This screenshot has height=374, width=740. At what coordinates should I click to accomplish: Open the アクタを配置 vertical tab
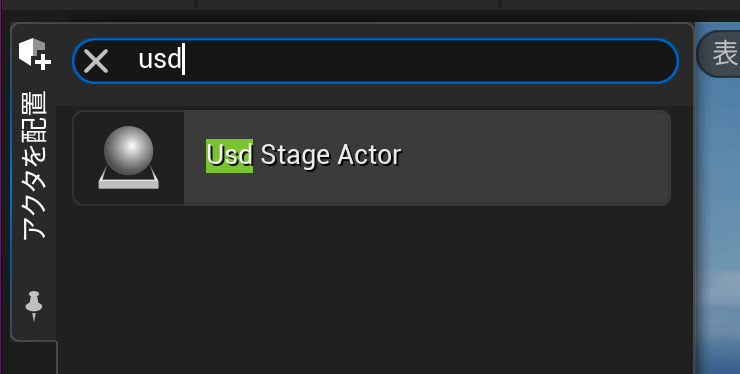point(34,166)
